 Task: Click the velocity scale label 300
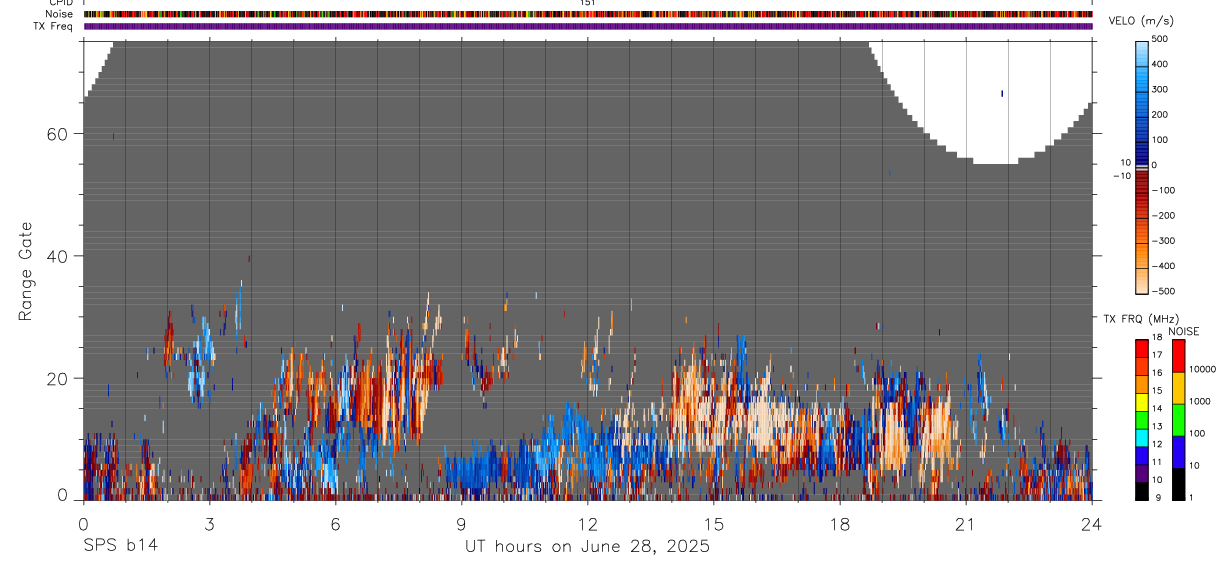point(1160,89)
